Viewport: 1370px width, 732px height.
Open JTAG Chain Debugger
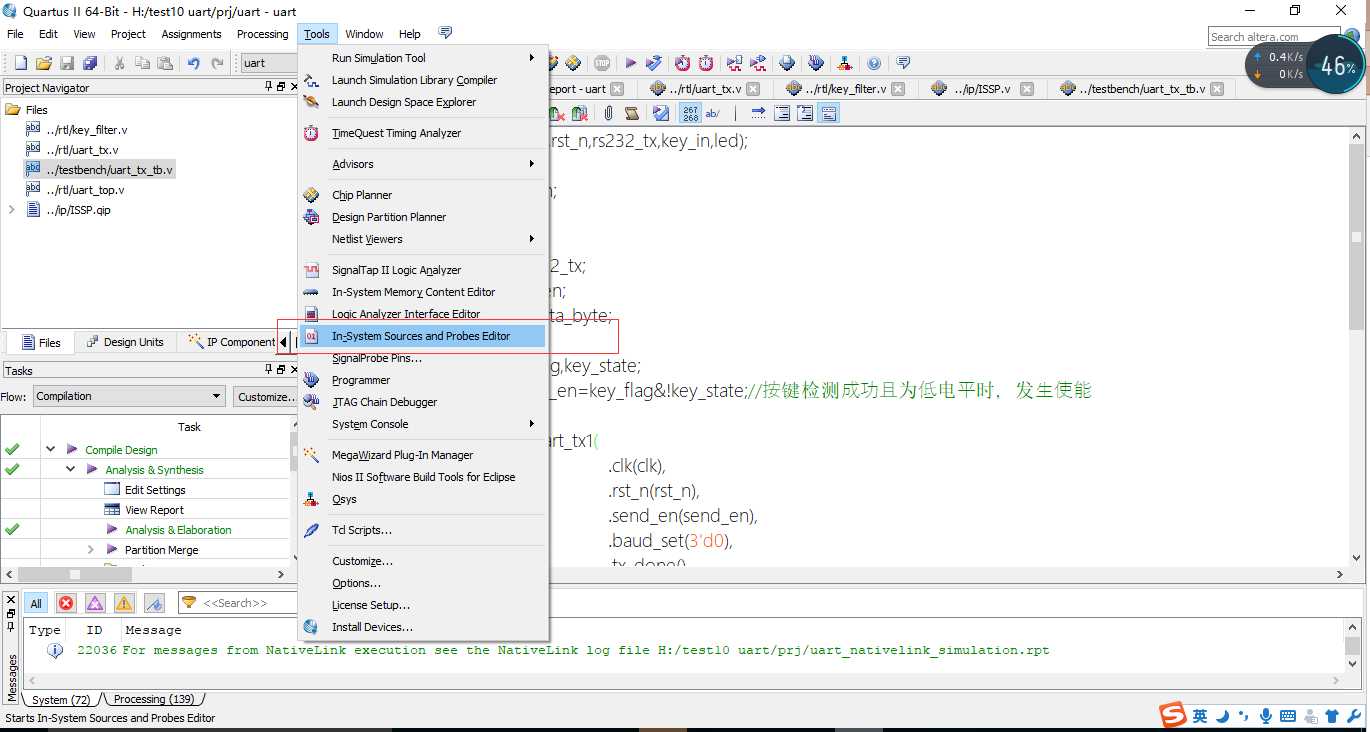click(384, 402)
